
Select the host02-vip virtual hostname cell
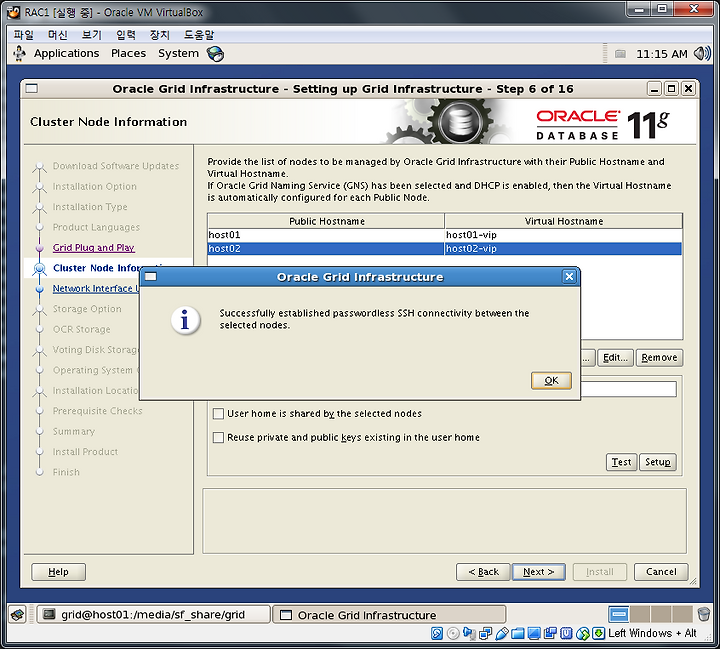click(563, 248)
